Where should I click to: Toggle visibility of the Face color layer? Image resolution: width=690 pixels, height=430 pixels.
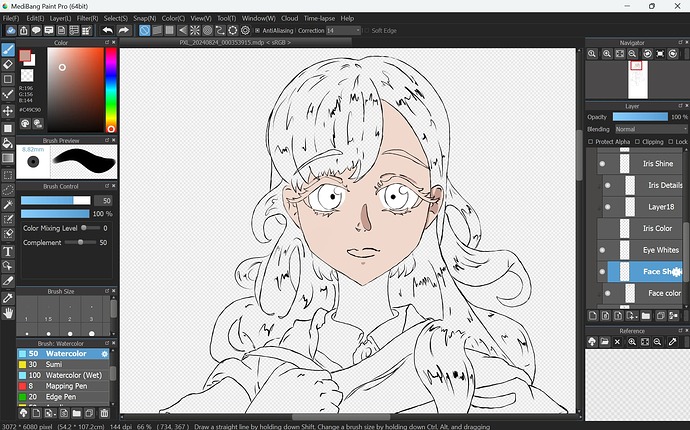tap(608, 293)
